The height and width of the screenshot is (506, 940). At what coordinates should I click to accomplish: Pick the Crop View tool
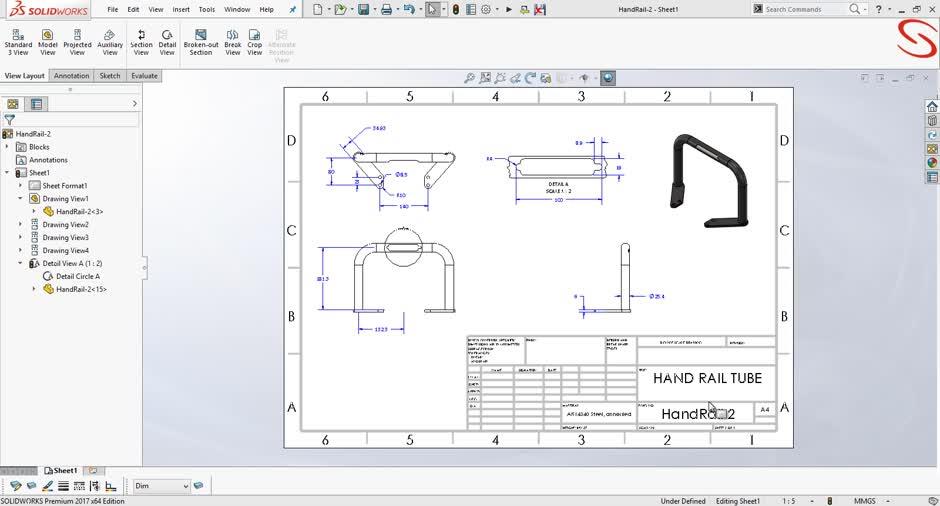255,41
